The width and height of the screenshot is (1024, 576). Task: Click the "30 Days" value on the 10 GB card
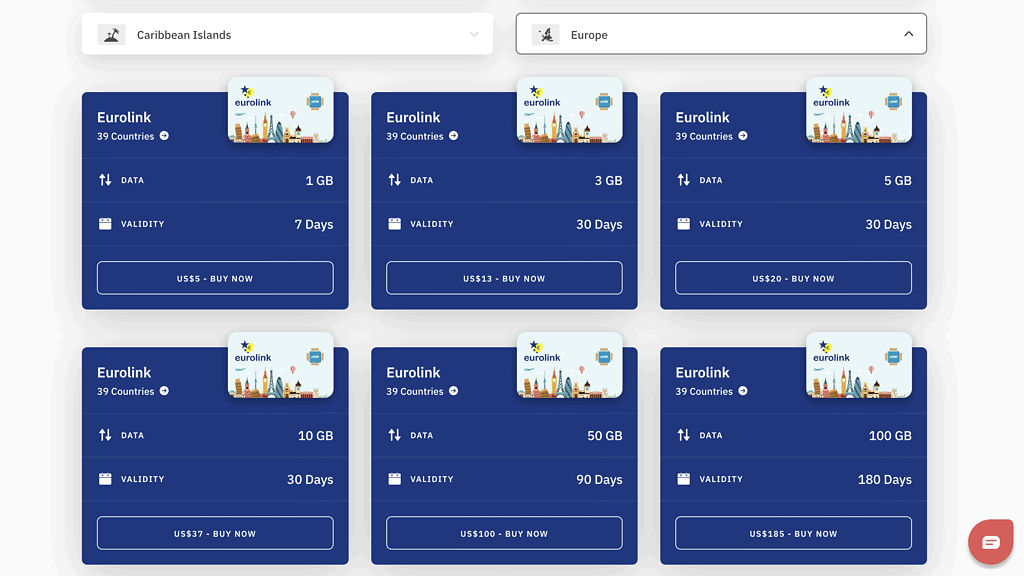(x=310, y=480)
